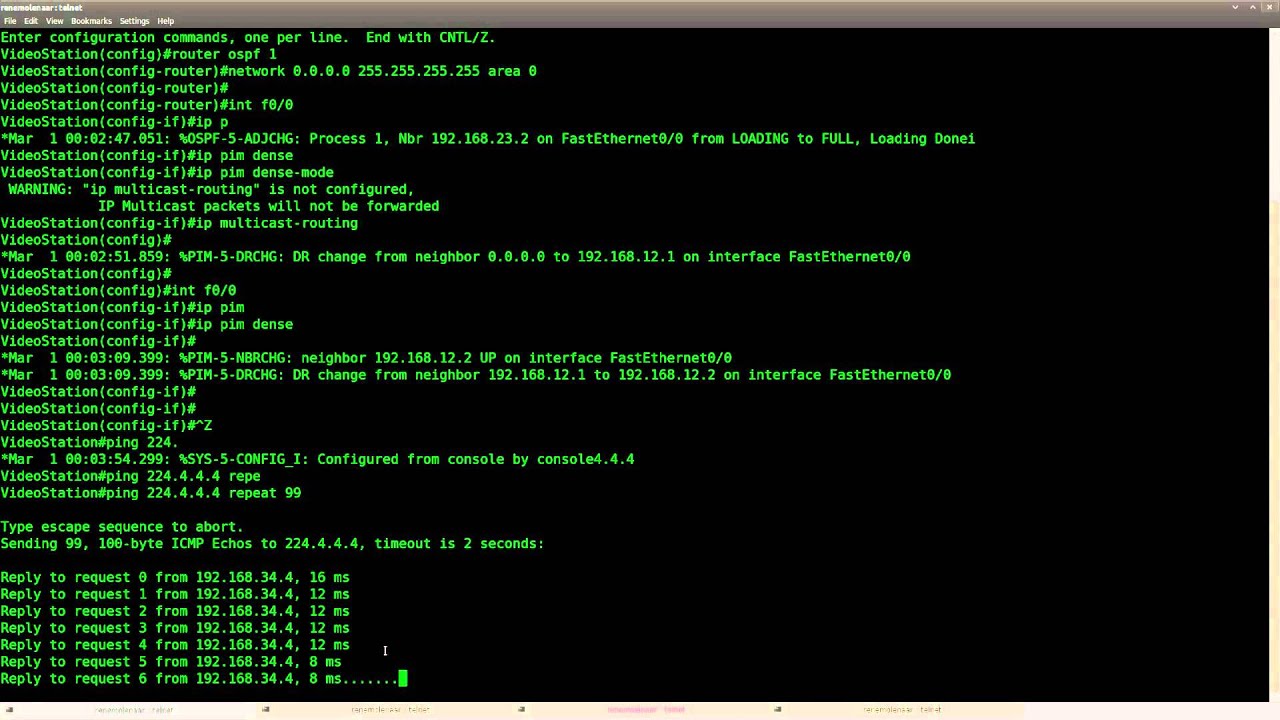Click the 'ip multicast-routing' command line

179,223
